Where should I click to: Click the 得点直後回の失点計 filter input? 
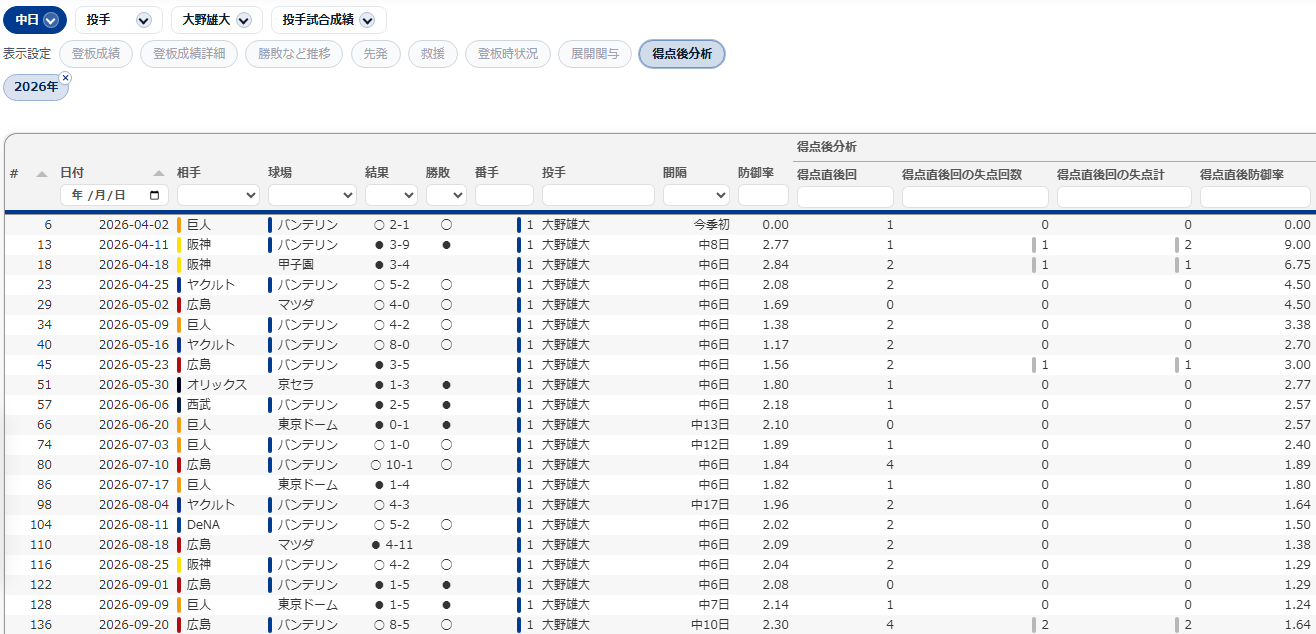point(1124,197)
